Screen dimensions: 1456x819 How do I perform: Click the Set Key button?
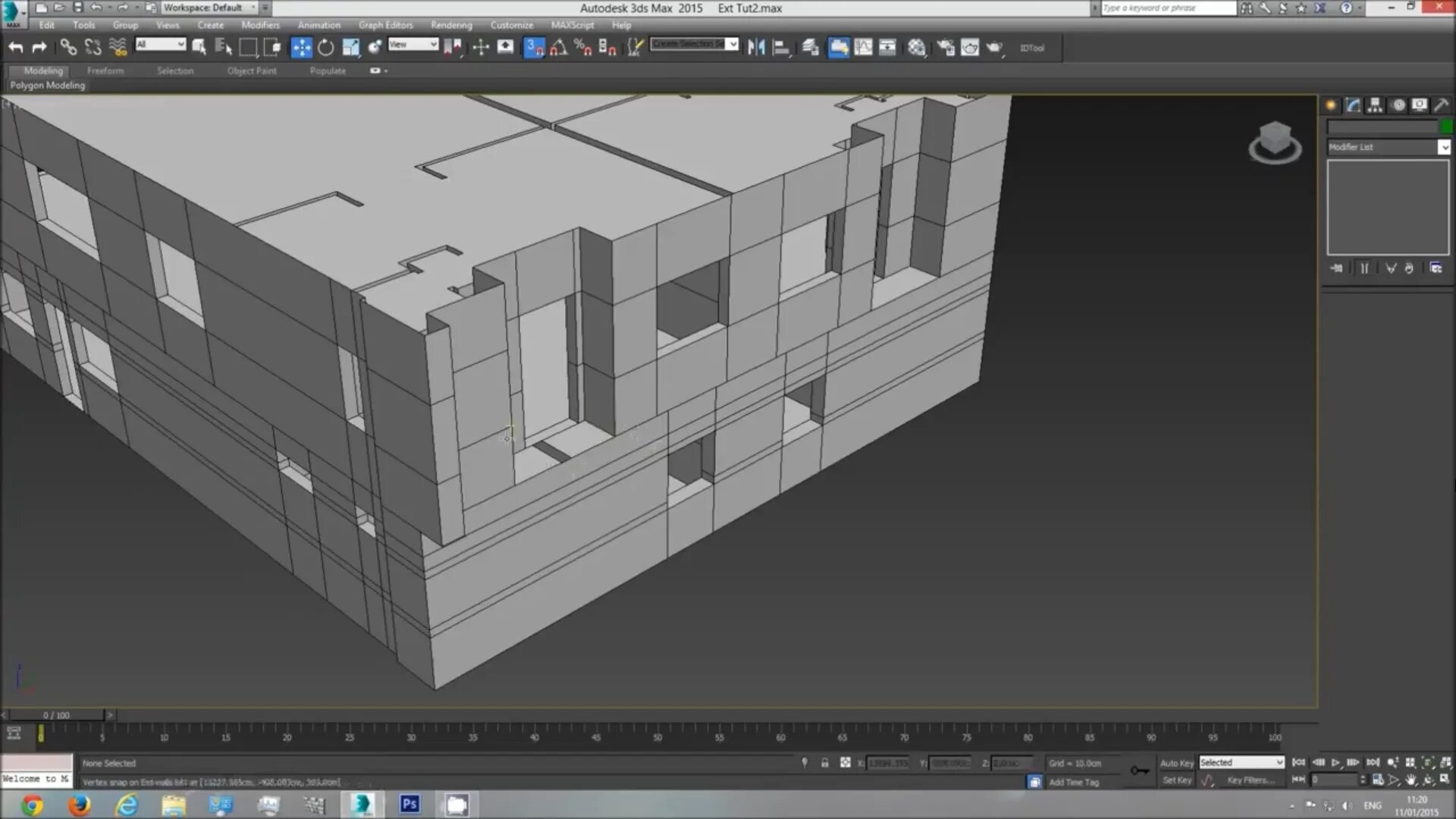(x=1177, y=780)
